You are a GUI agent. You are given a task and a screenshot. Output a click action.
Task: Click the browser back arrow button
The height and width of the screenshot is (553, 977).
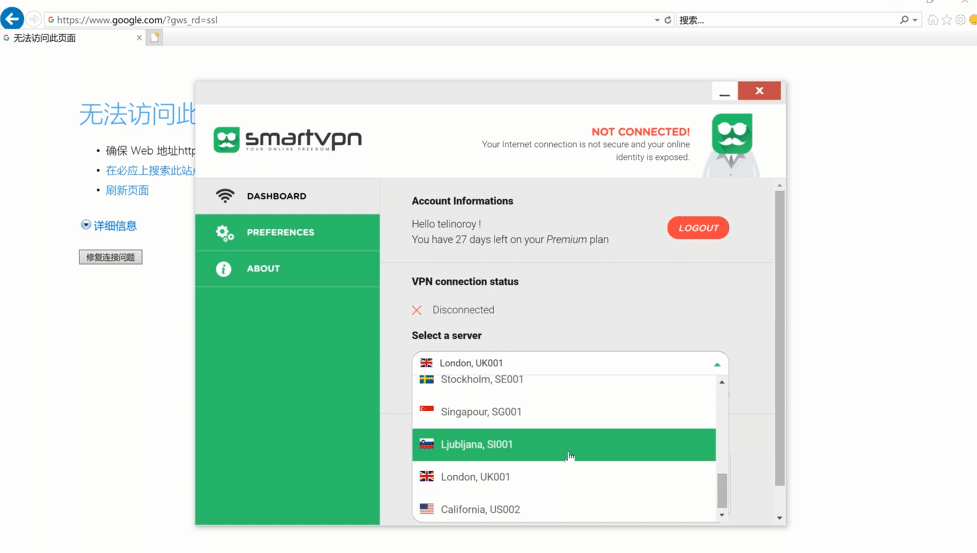tap(12, 19)
